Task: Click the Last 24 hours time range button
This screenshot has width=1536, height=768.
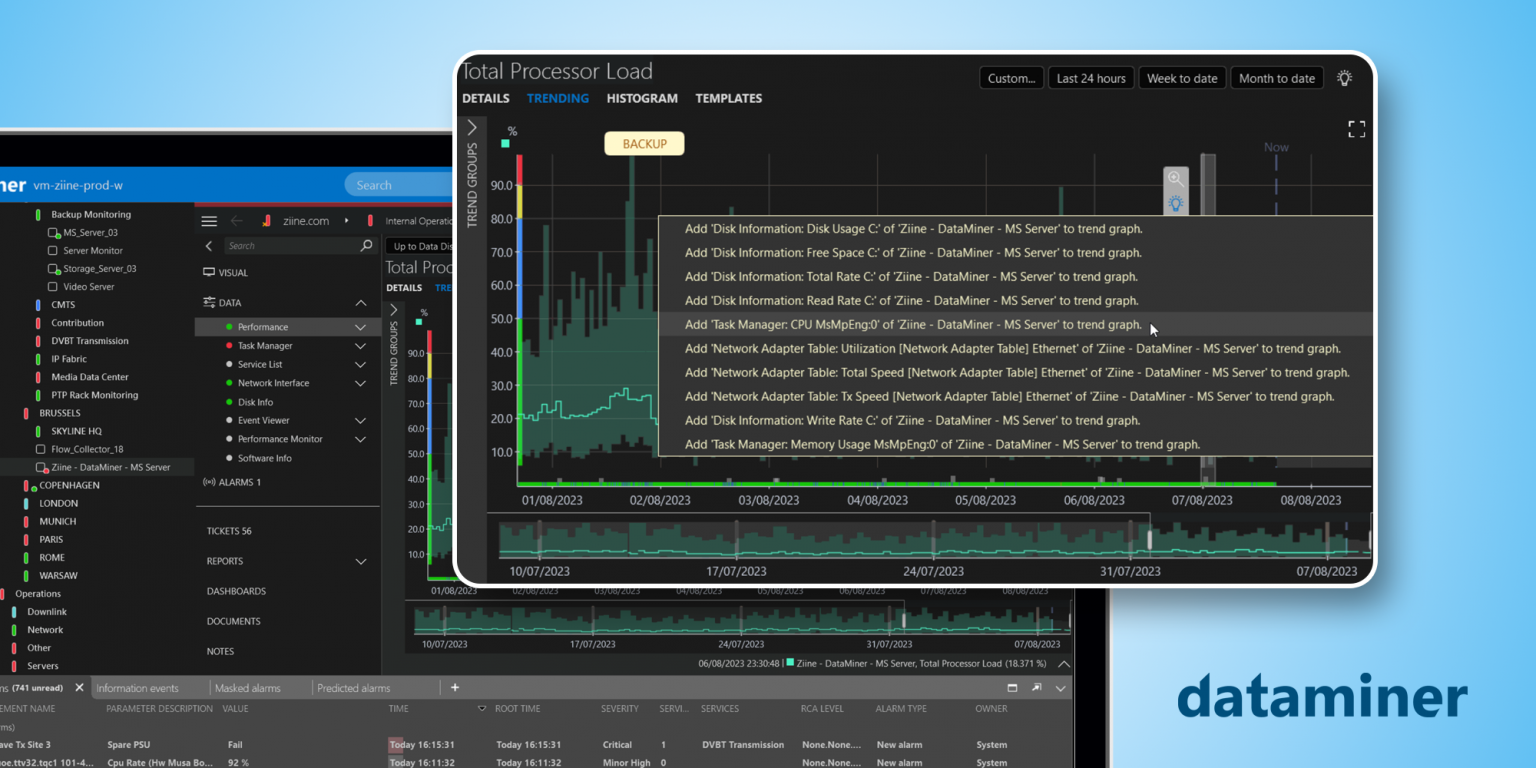Action: click(x=1090, y=77)
